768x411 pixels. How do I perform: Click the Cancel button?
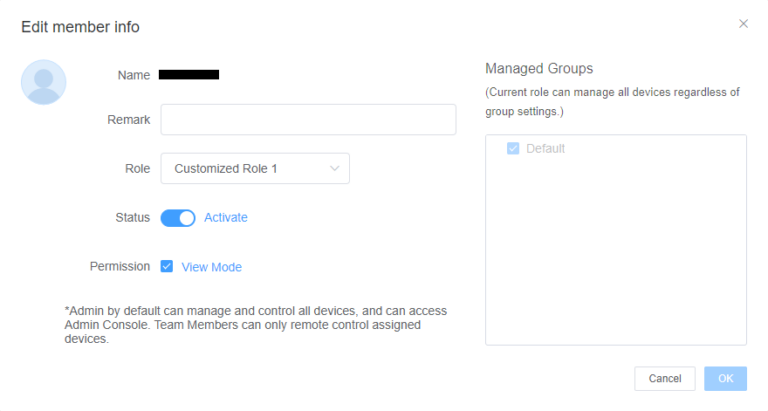click(665, 379)
